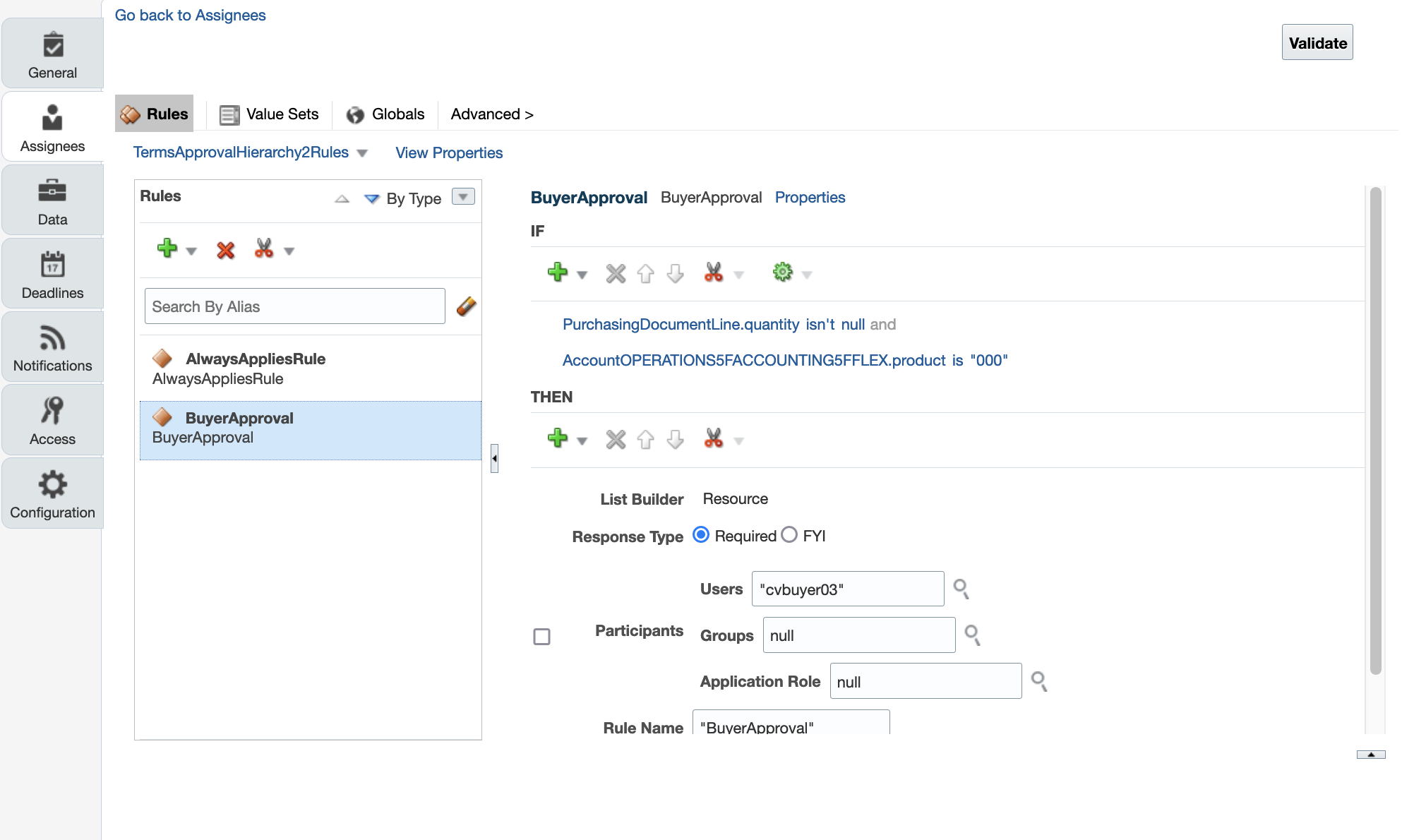This screenshot has height=840, width=1426.
Task: Click the magnifier next to Users field
Action: click(961, 589)
